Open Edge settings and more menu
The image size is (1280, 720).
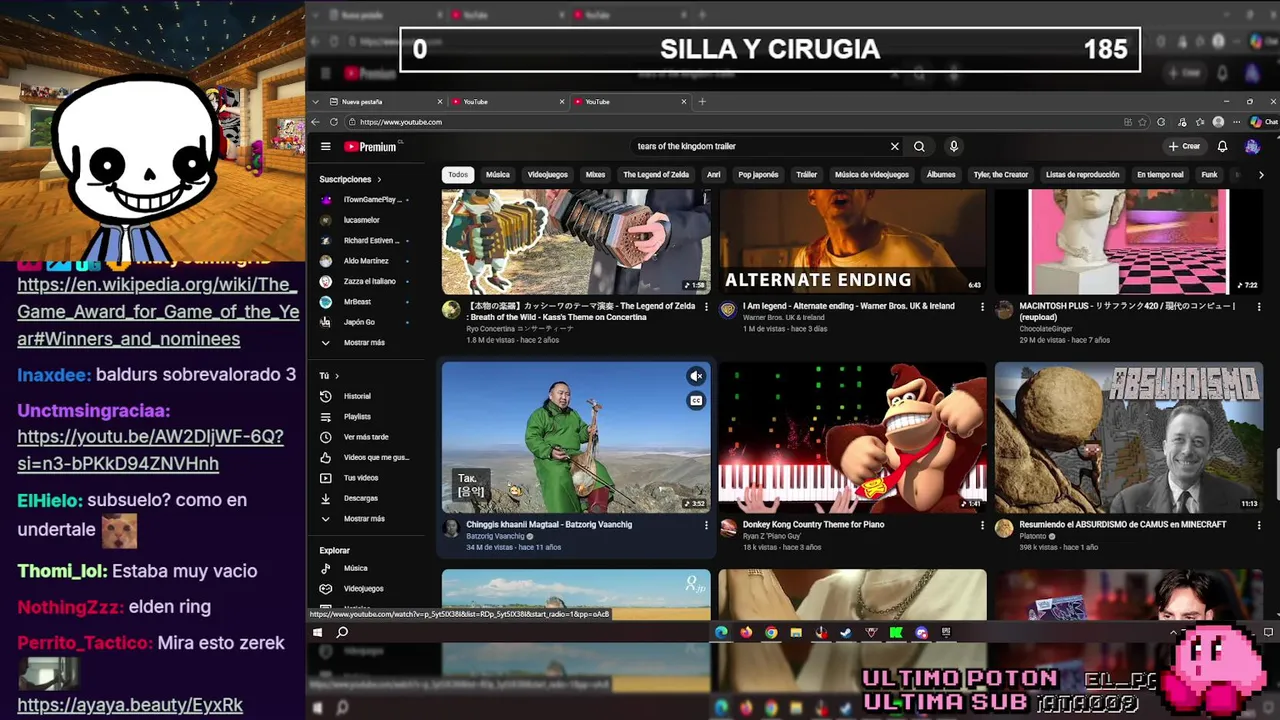tap(1237, 122)
